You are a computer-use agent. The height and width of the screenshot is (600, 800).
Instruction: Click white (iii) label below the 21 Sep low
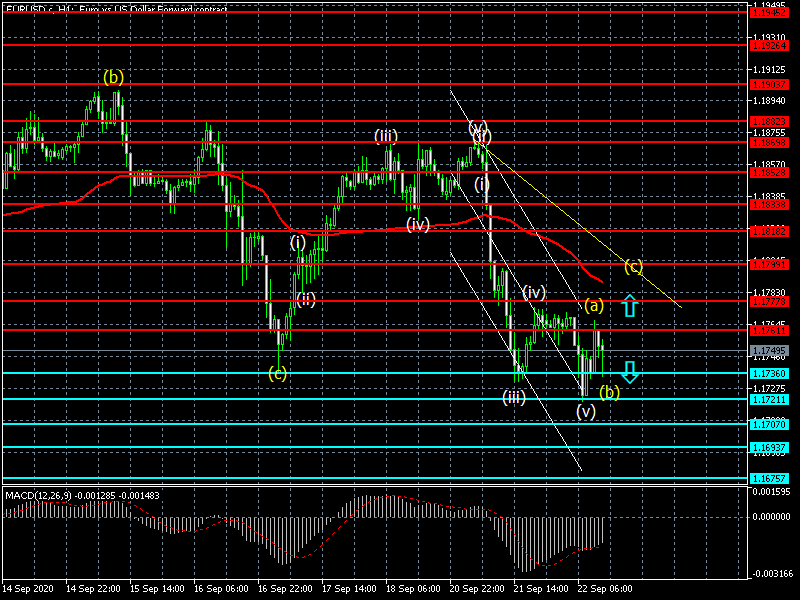pos(514,397)
